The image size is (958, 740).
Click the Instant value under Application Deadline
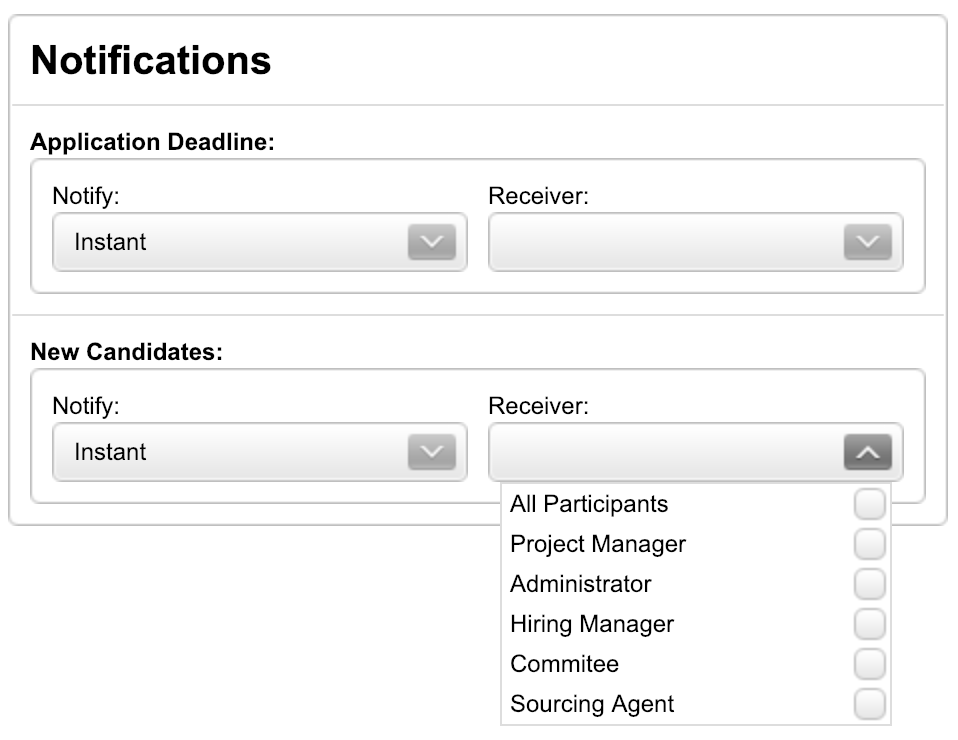[110, 243]
